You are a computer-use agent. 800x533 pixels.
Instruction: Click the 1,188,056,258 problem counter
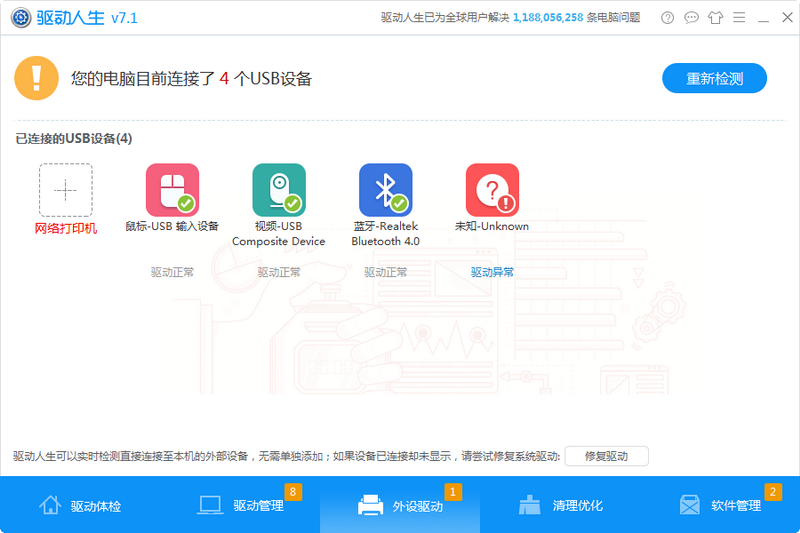(x=548, y=17)
